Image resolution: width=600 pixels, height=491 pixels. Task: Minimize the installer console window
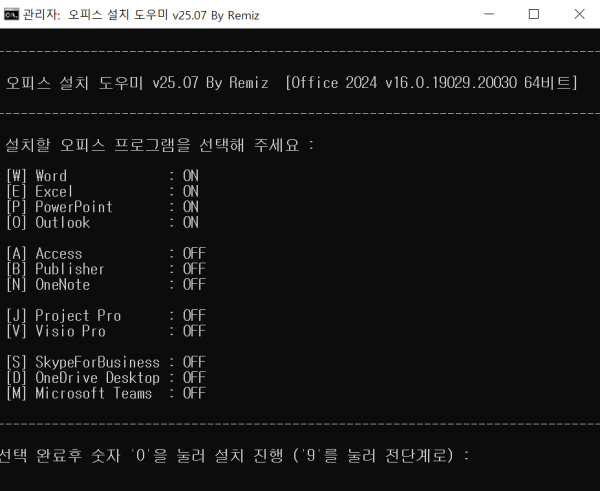pos(489,14)
